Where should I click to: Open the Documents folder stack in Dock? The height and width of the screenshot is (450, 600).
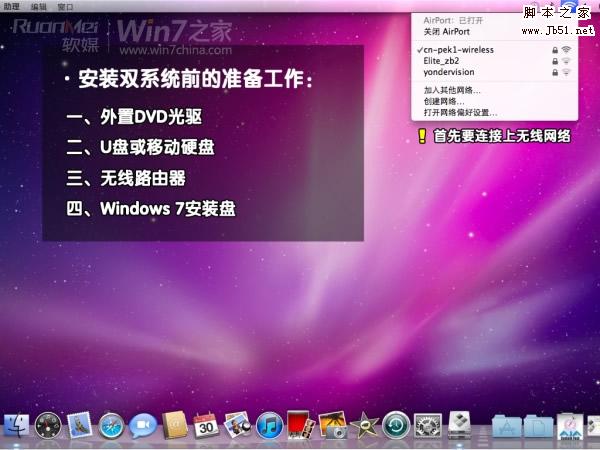coord(538,426)
